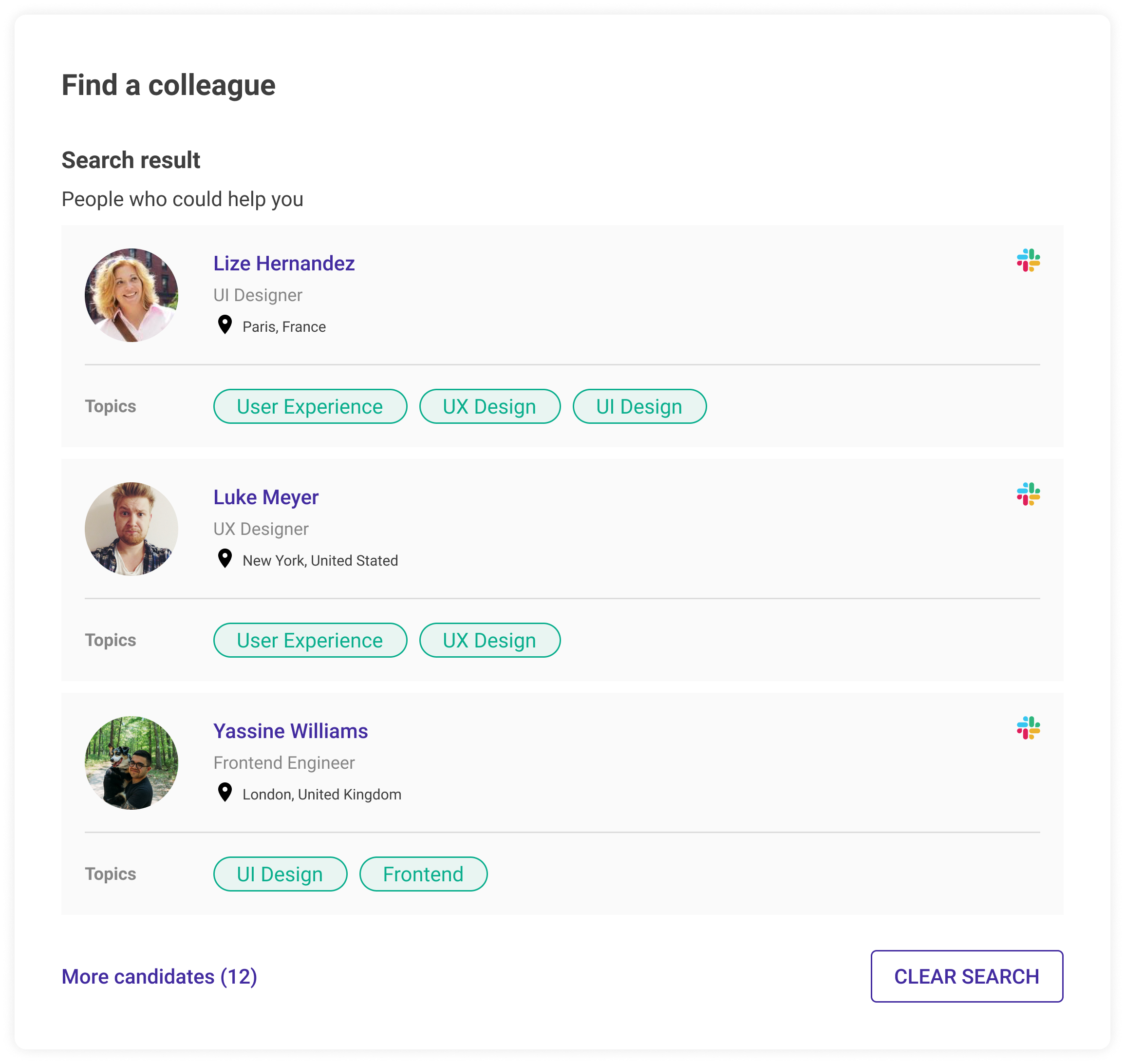Click the Frontend topic on Yassine's card

[423, 874]
